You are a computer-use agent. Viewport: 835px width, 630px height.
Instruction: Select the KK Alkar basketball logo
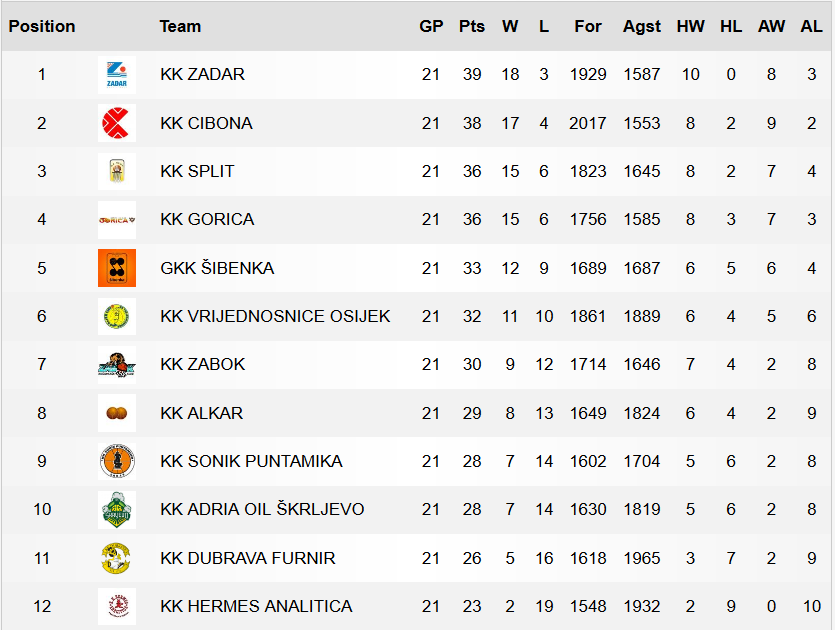(117, 413)
